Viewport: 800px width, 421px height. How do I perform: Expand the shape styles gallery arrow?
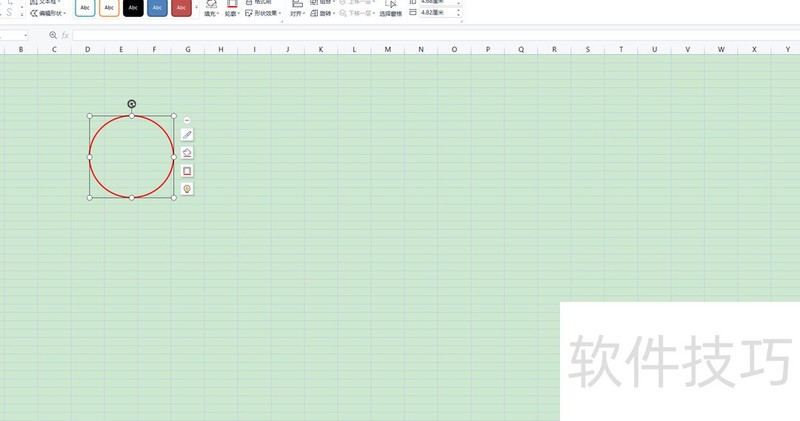197,7
